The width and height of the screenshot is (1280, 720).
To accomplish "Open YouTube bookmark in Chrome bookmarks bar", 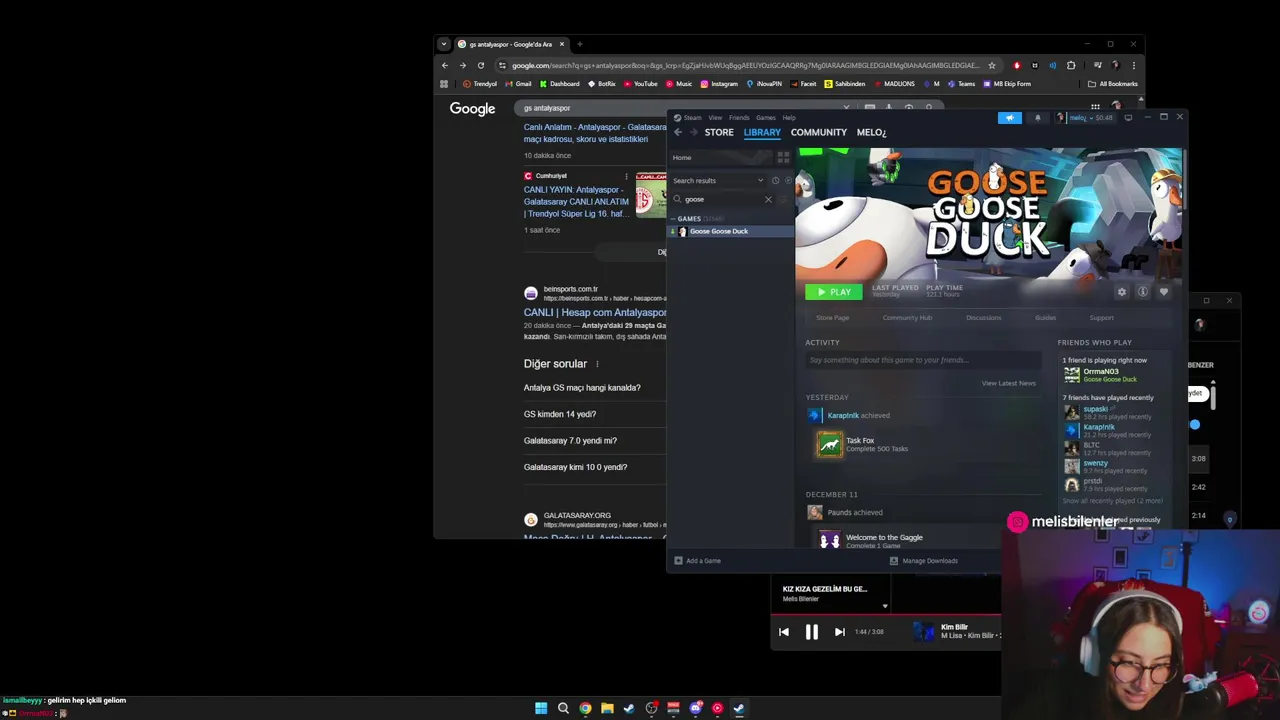I will 640,84.
